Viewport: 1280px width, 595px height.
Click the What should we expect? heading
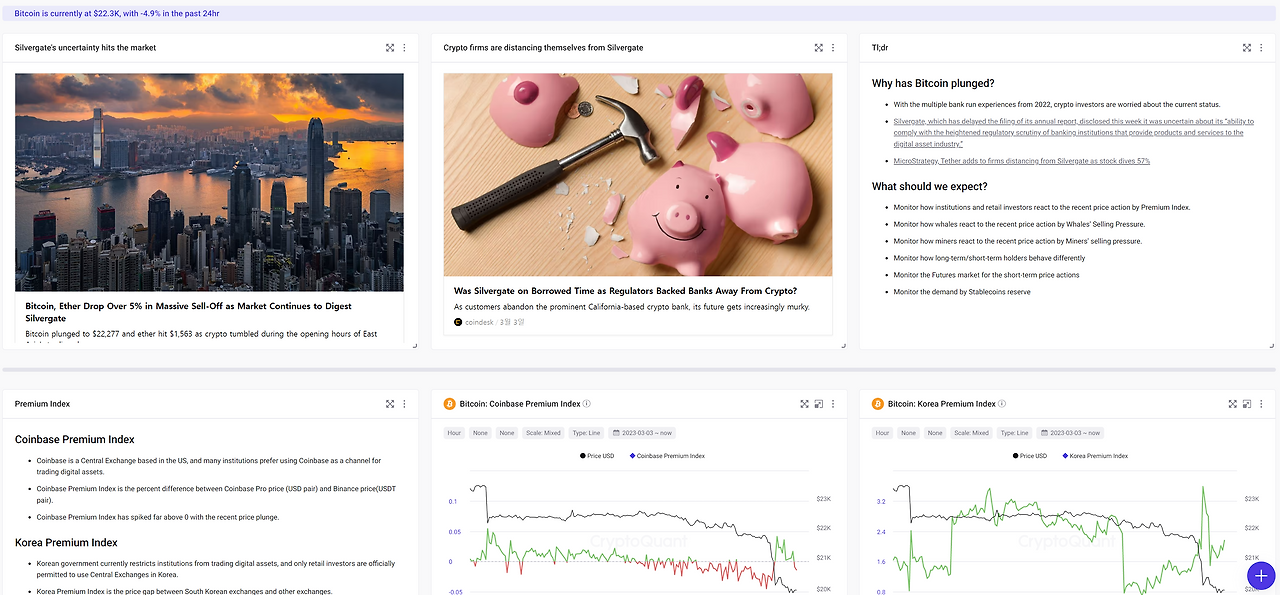pos(929,187)
